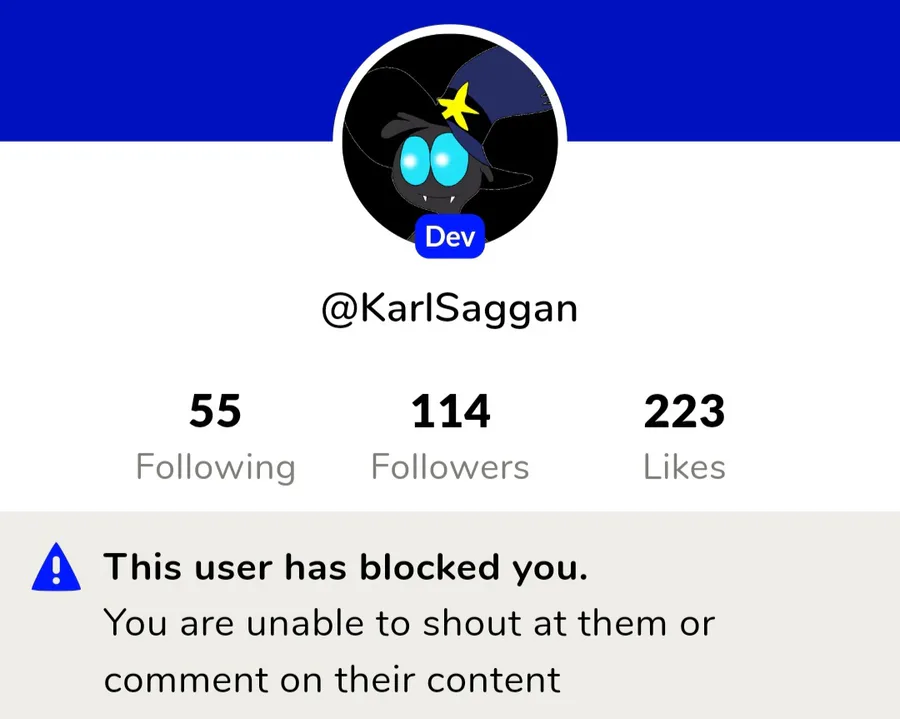
Task: Click the avatar character's white fangs
Action: click(x=439, y=200)
